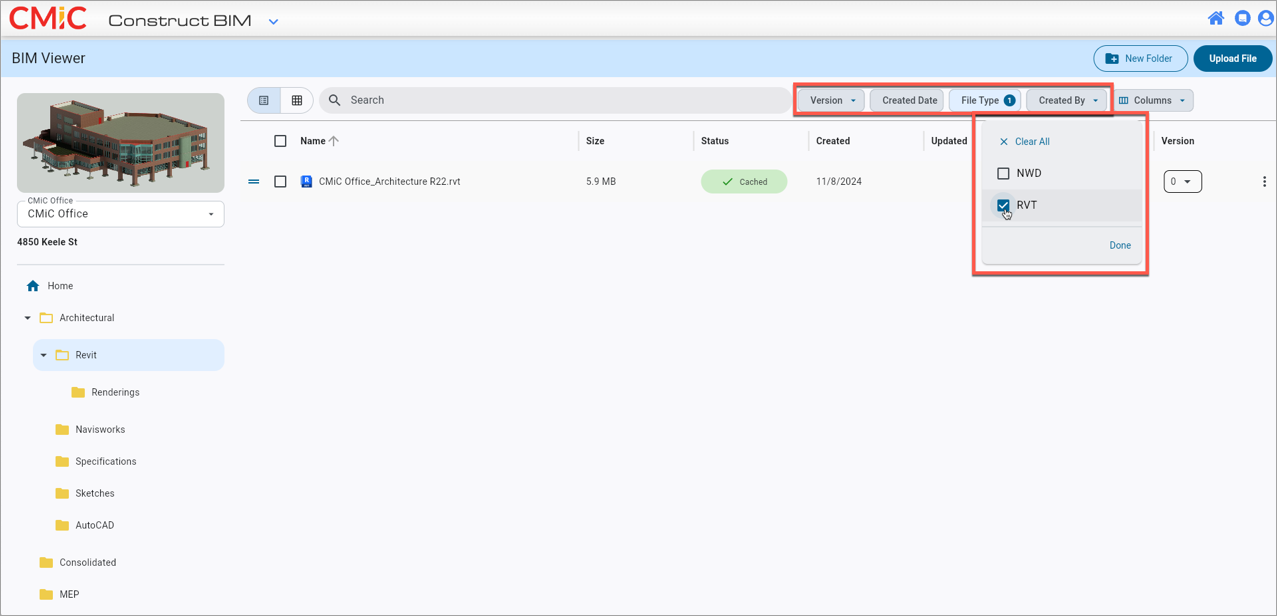Tick the NWD file type checkbox

click(x=1003, y=173)
